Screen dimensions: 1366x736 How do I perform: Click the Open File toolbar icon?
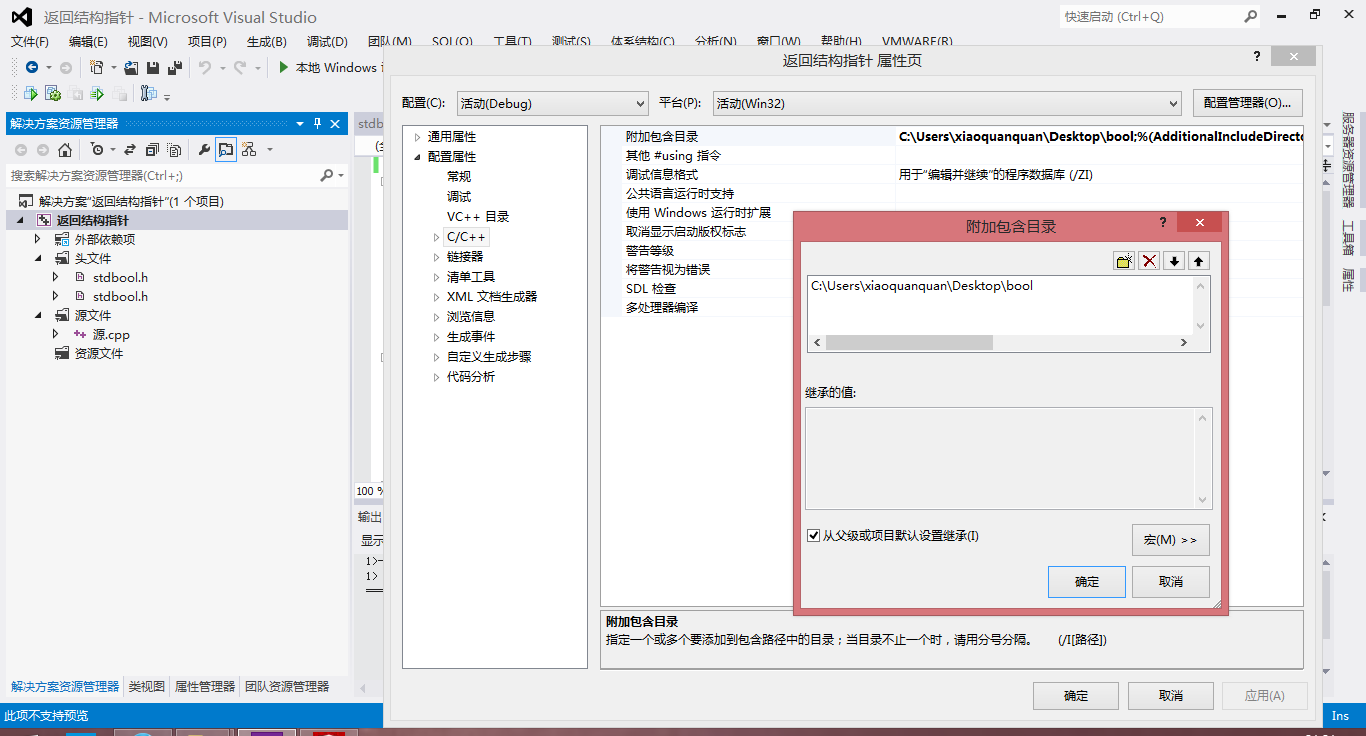(x=131, y=67)
